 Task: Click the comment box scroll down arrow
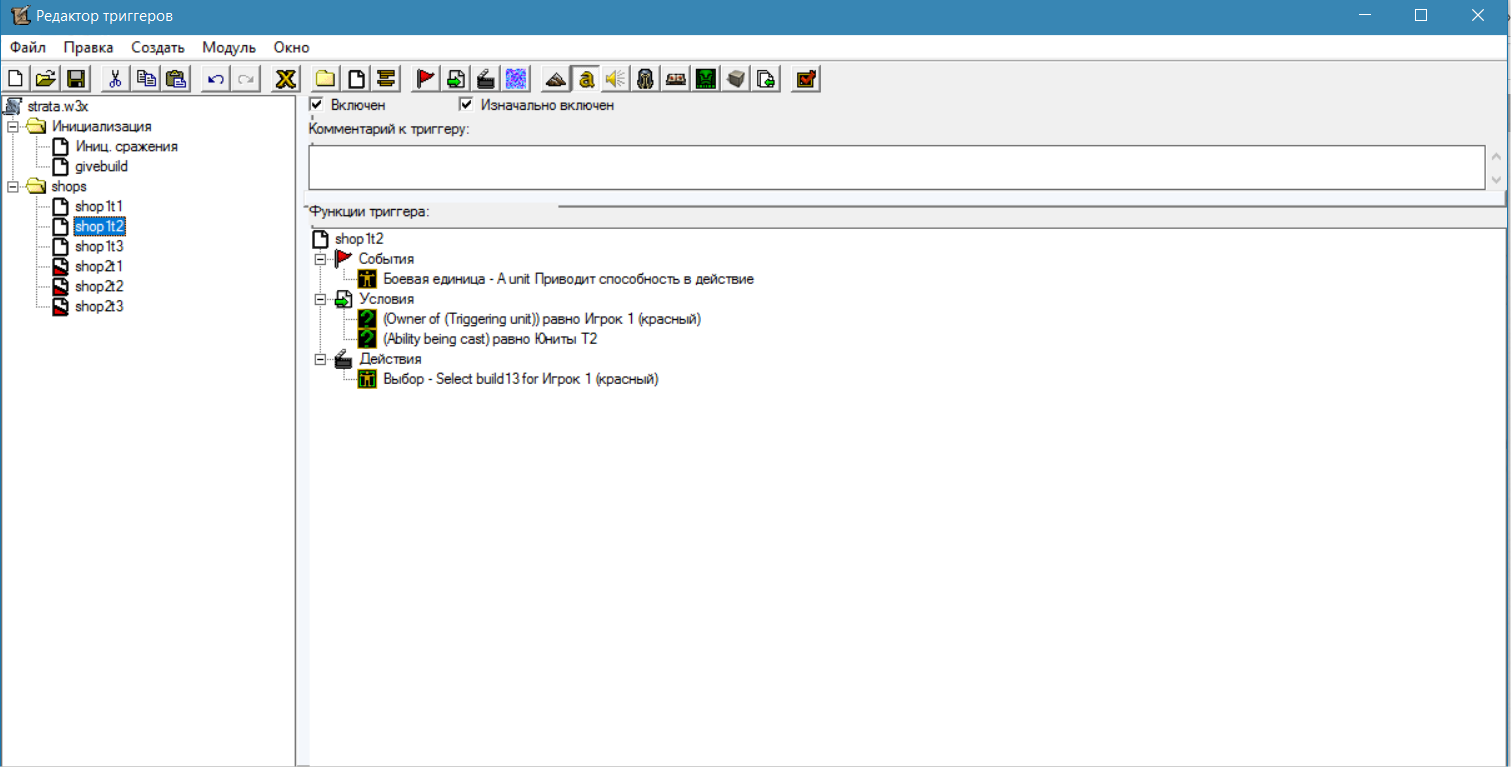coord(1496,180)
